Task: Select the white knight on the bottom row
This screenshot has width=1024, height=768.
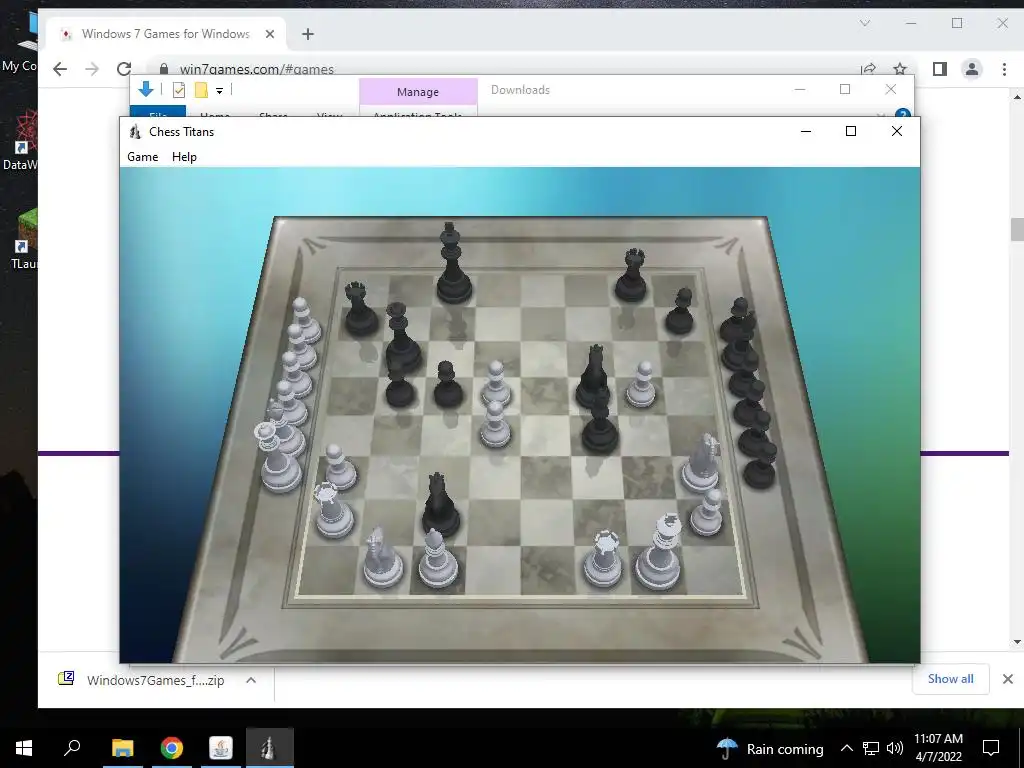Action: click(381, 557)
